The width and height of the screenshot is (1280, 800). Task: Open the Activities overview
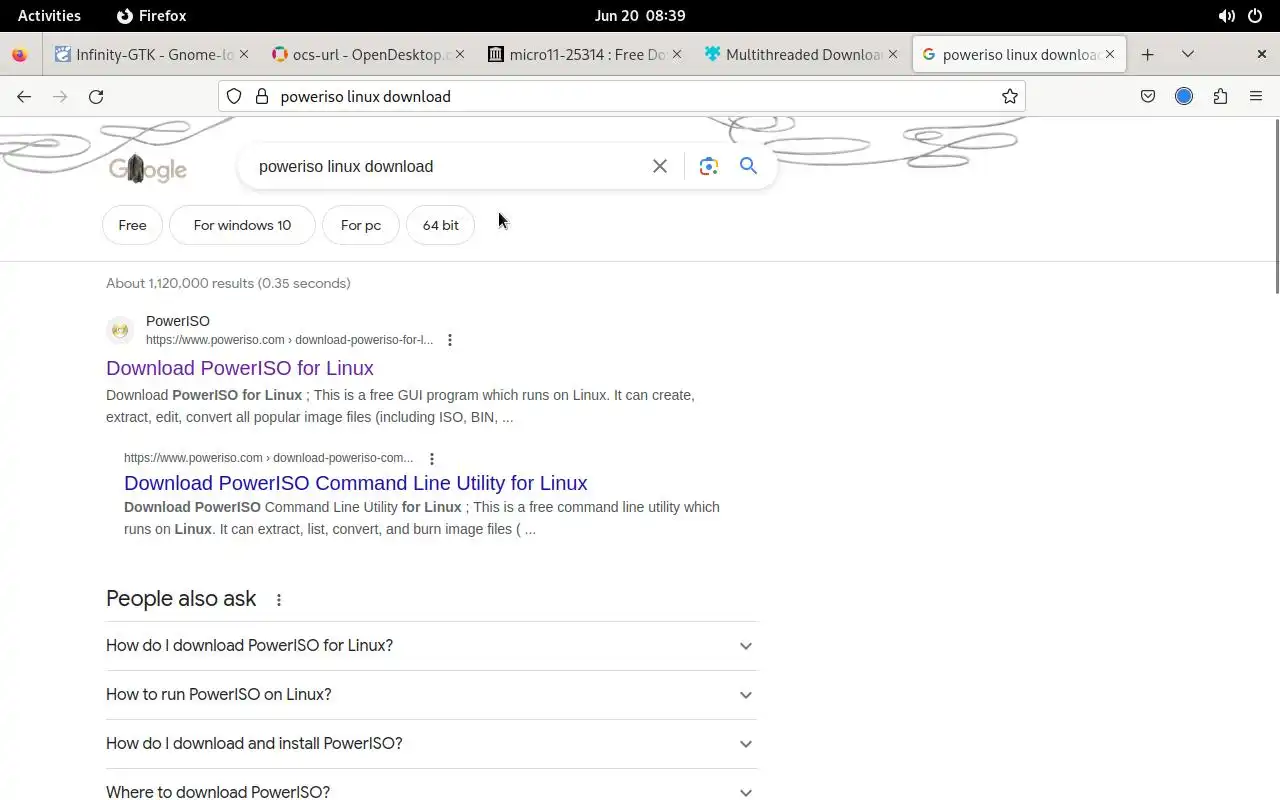click(x=49, y=16)
